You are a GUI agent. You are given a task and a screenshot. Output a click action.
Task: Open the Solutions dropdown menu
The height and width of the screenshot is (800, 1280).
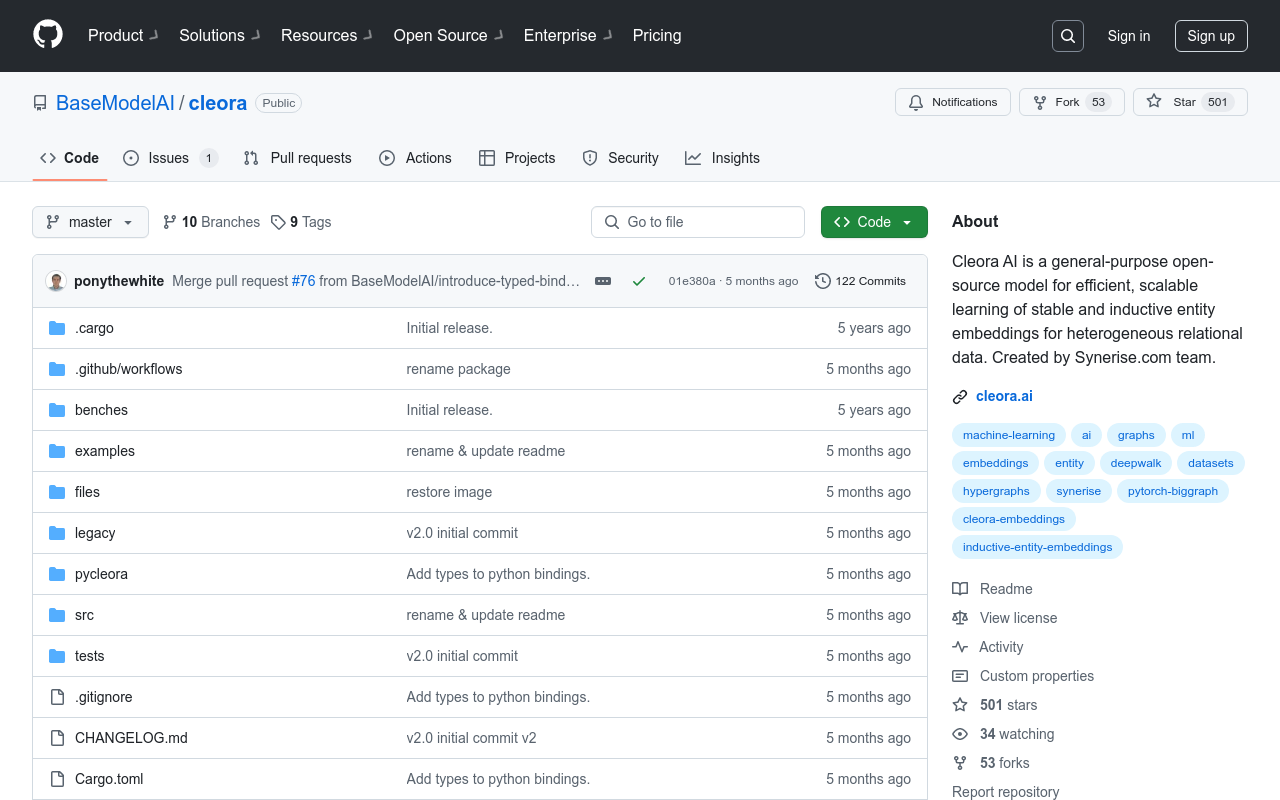220,35
